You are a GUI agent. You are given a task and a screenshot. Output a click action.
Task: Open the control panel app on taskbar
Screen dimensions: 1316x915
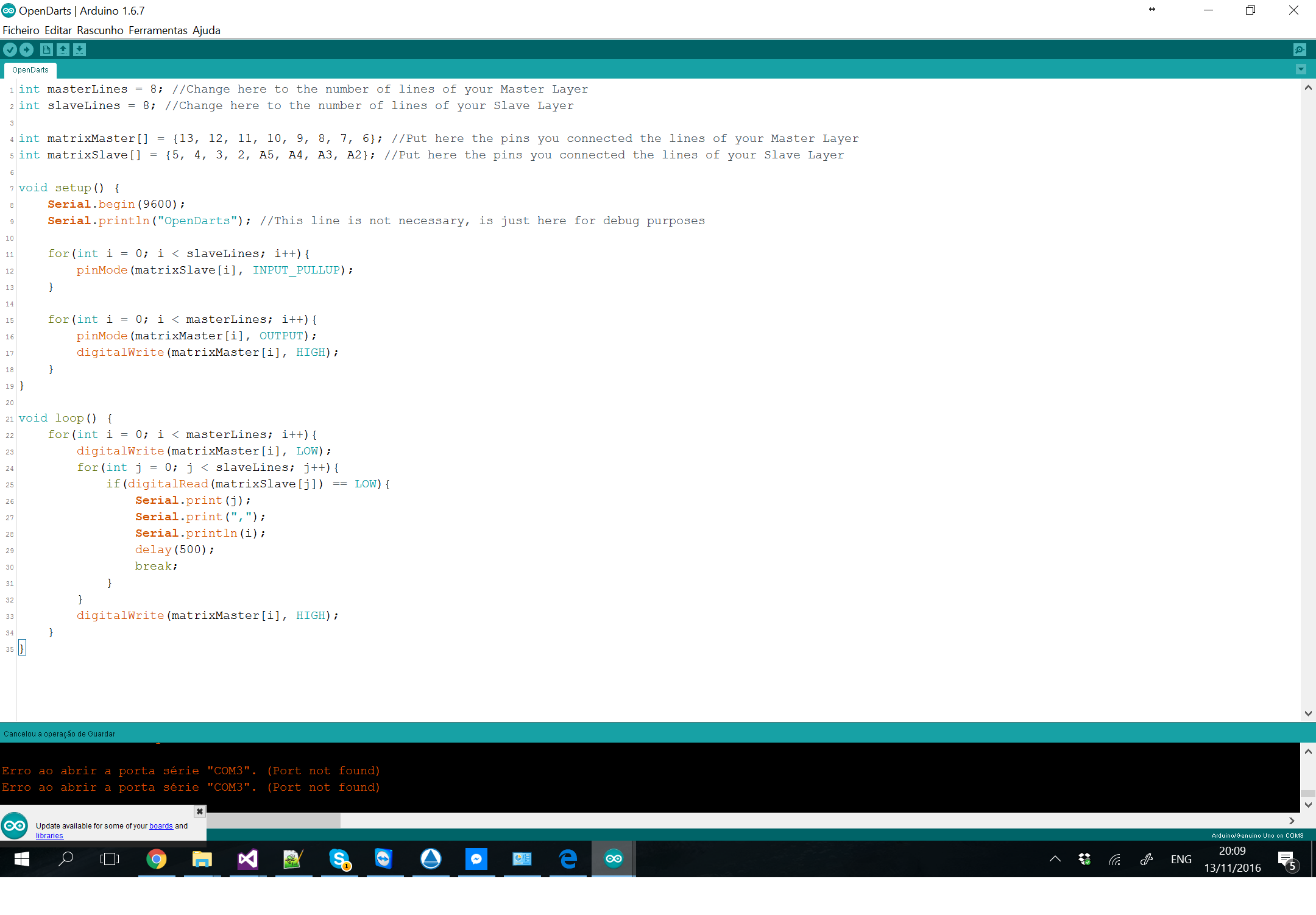[x=522, y=859]
